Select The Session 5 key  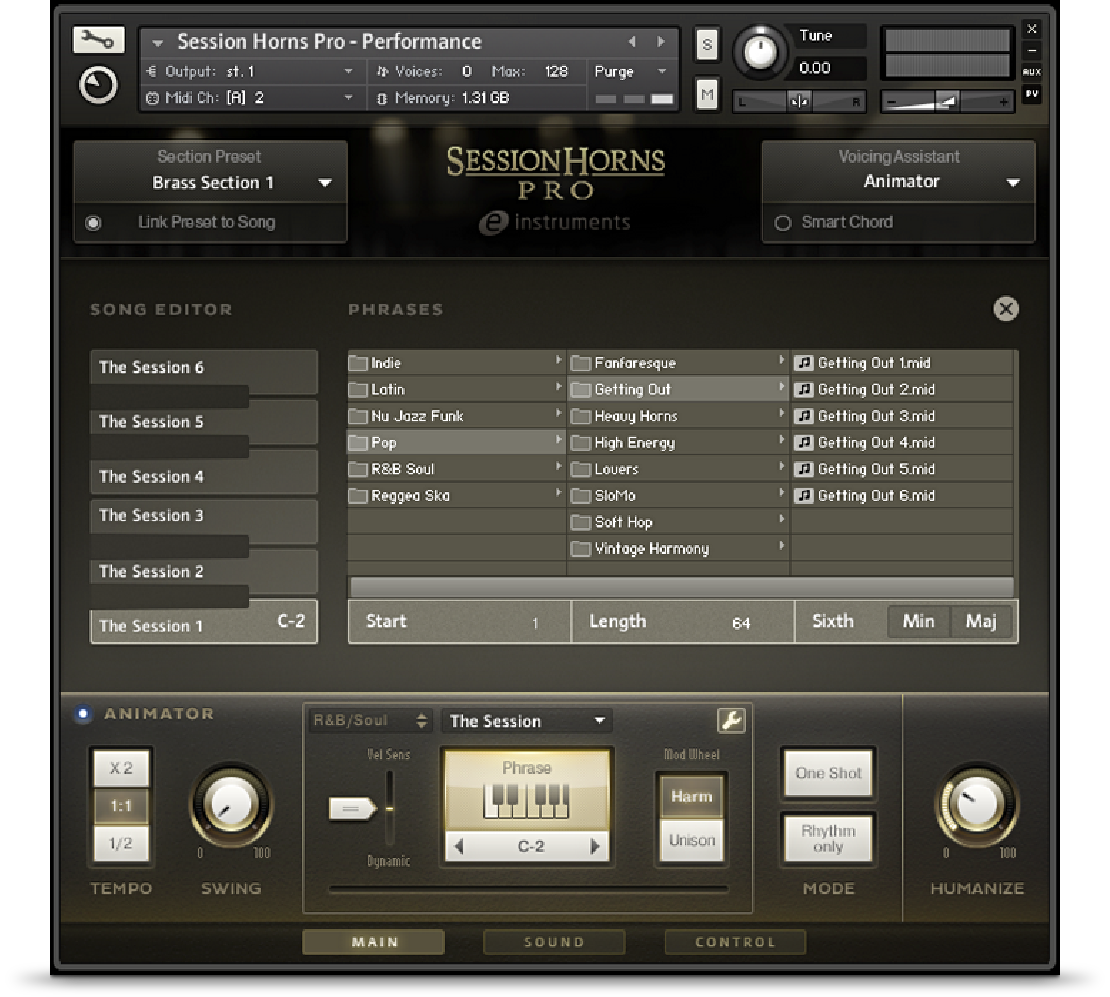204,422
